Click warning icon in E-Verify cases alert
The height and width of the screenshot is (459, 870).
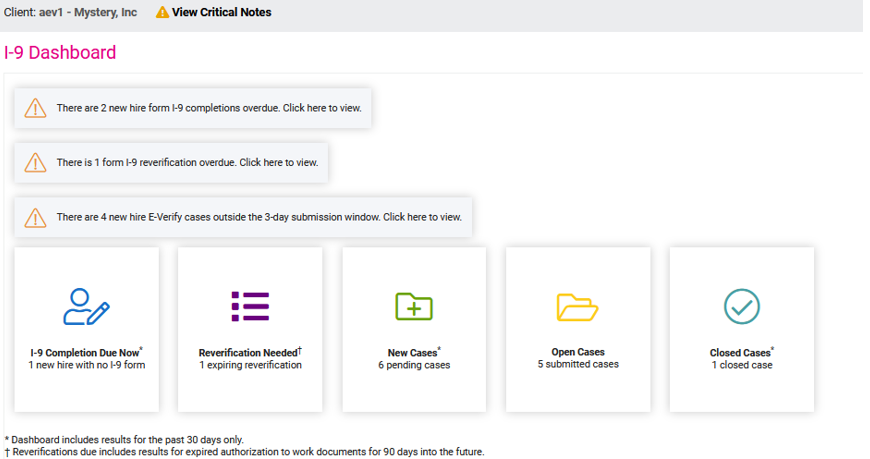point(36,218)
